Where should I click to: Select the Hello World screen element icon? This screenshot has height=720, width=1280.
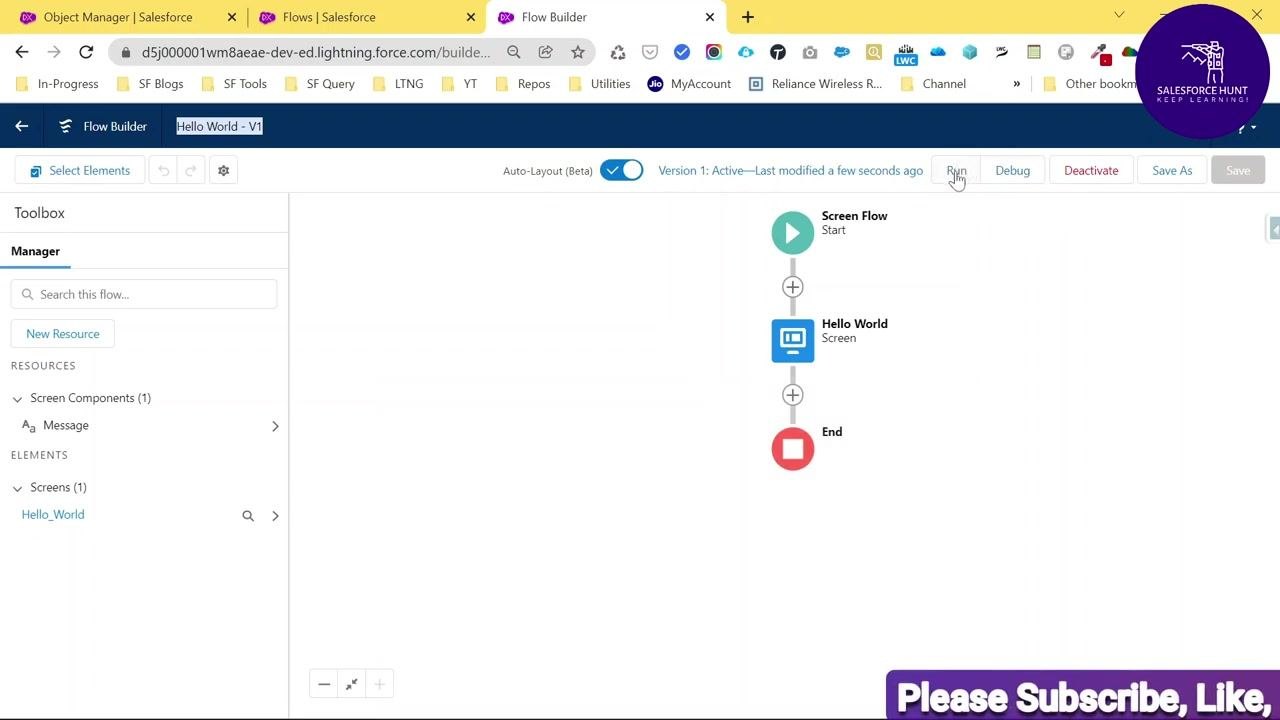click(793, 341)
